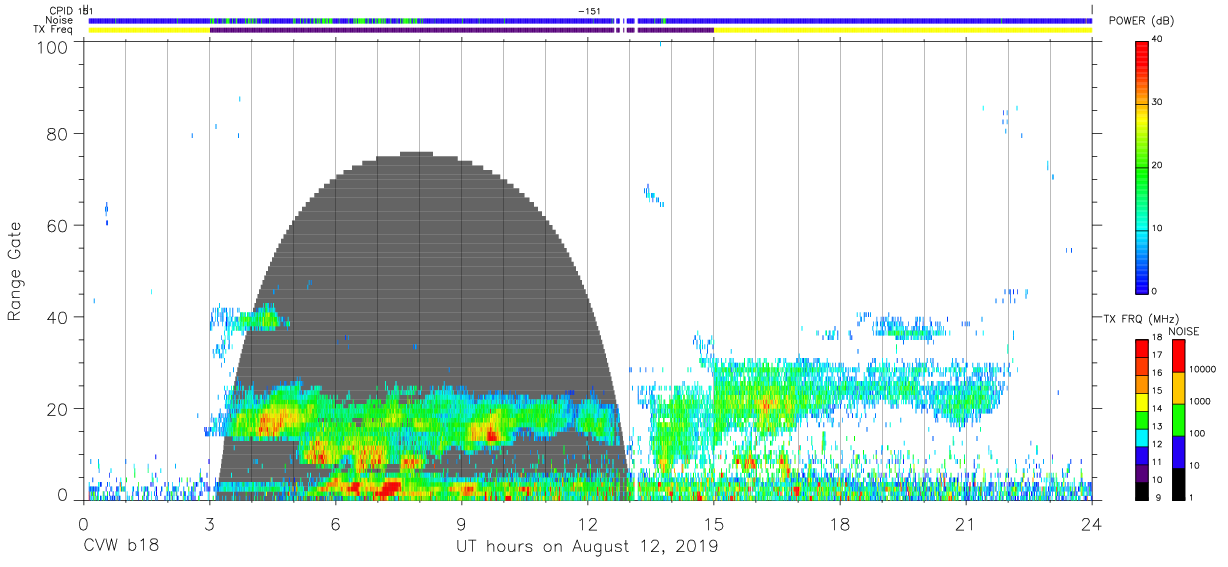Click the 20 label on POWER colorbar
The width and height of the screenshot is (1228, 567).
1159,166
